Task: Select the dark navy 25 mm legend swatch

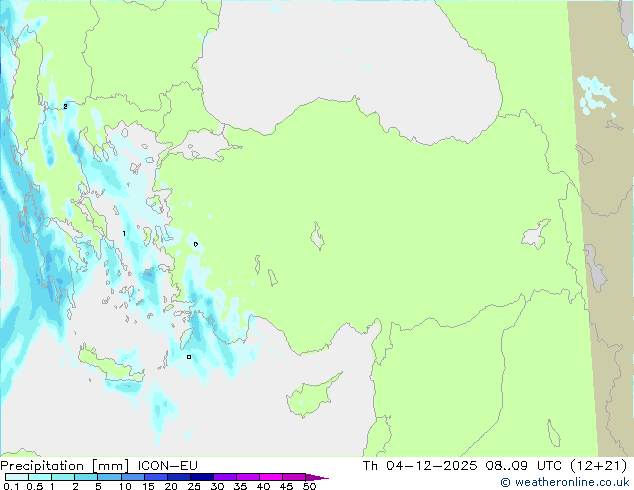Action: (202, 477)
